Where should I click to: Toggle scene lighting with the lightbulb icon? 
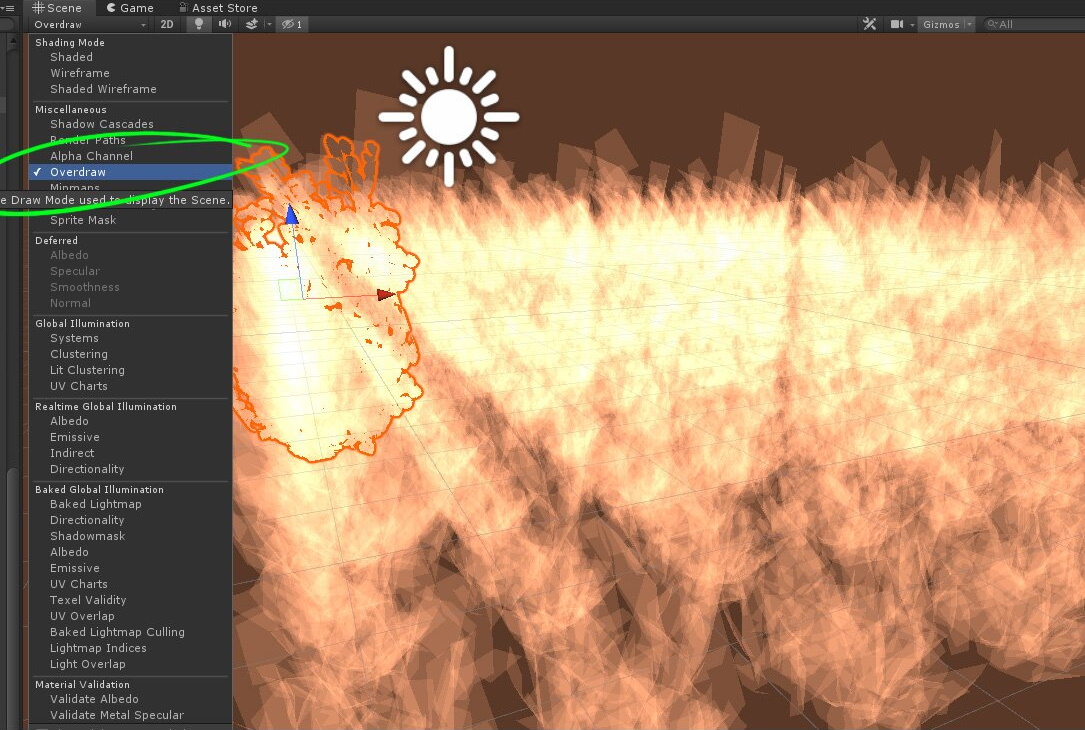[x=197, y=24]
